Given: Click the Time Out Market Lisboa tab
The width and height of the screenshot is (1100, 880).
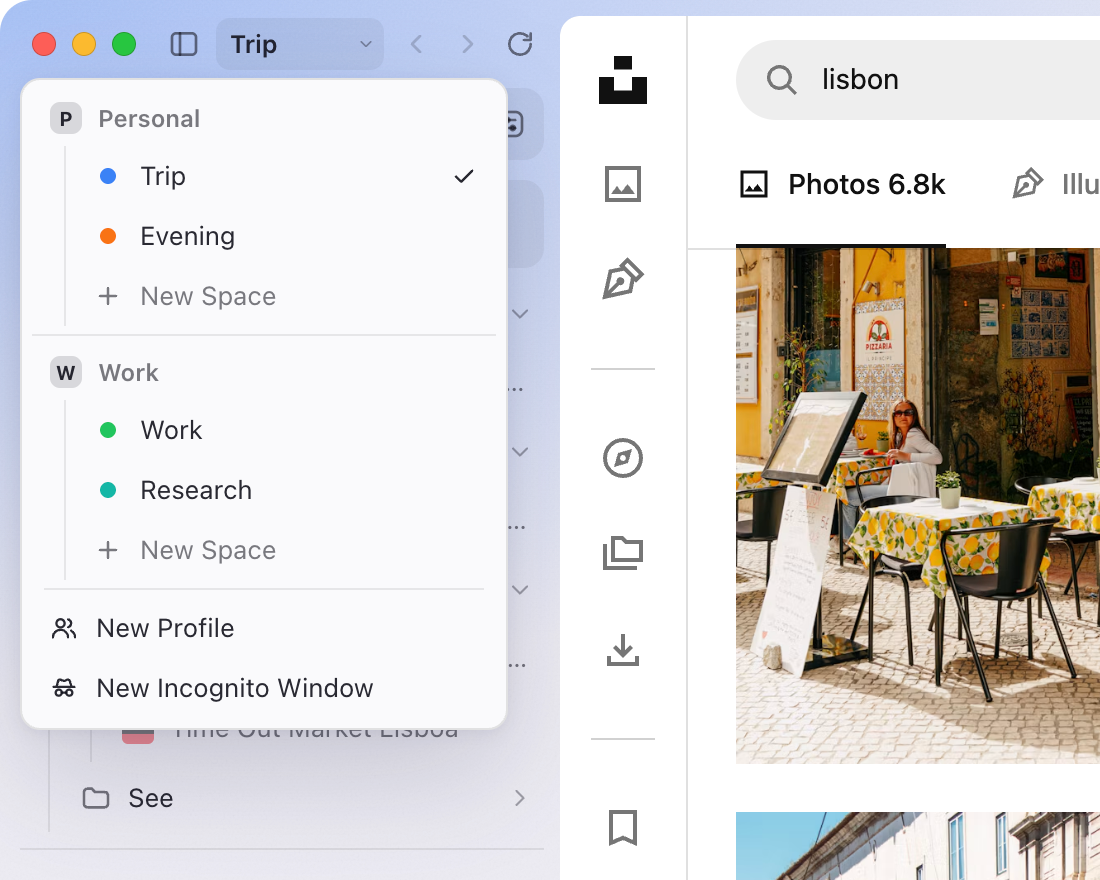Looking at the screenshot, I should pos(316,733).
